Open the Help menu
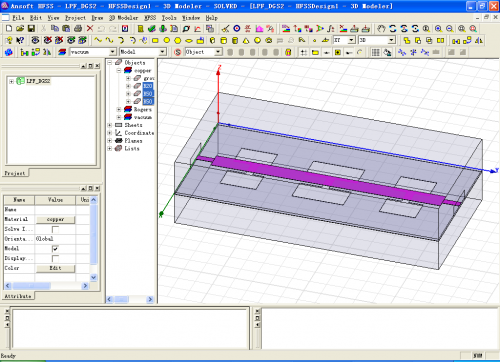Image resolution: width=500 pixels, height=362 pixels. pyautogui.click(x=211, y=18)
